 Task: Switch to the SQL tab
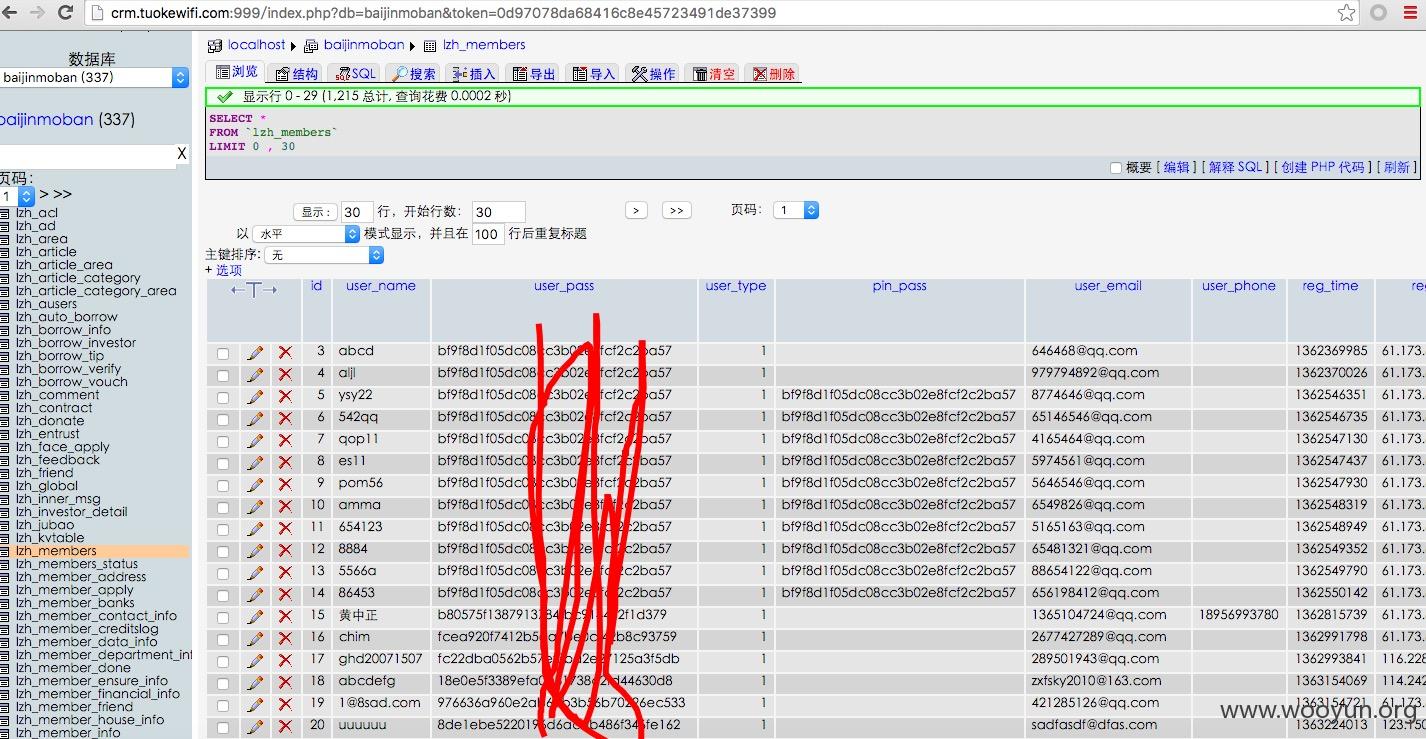(355, 74)
